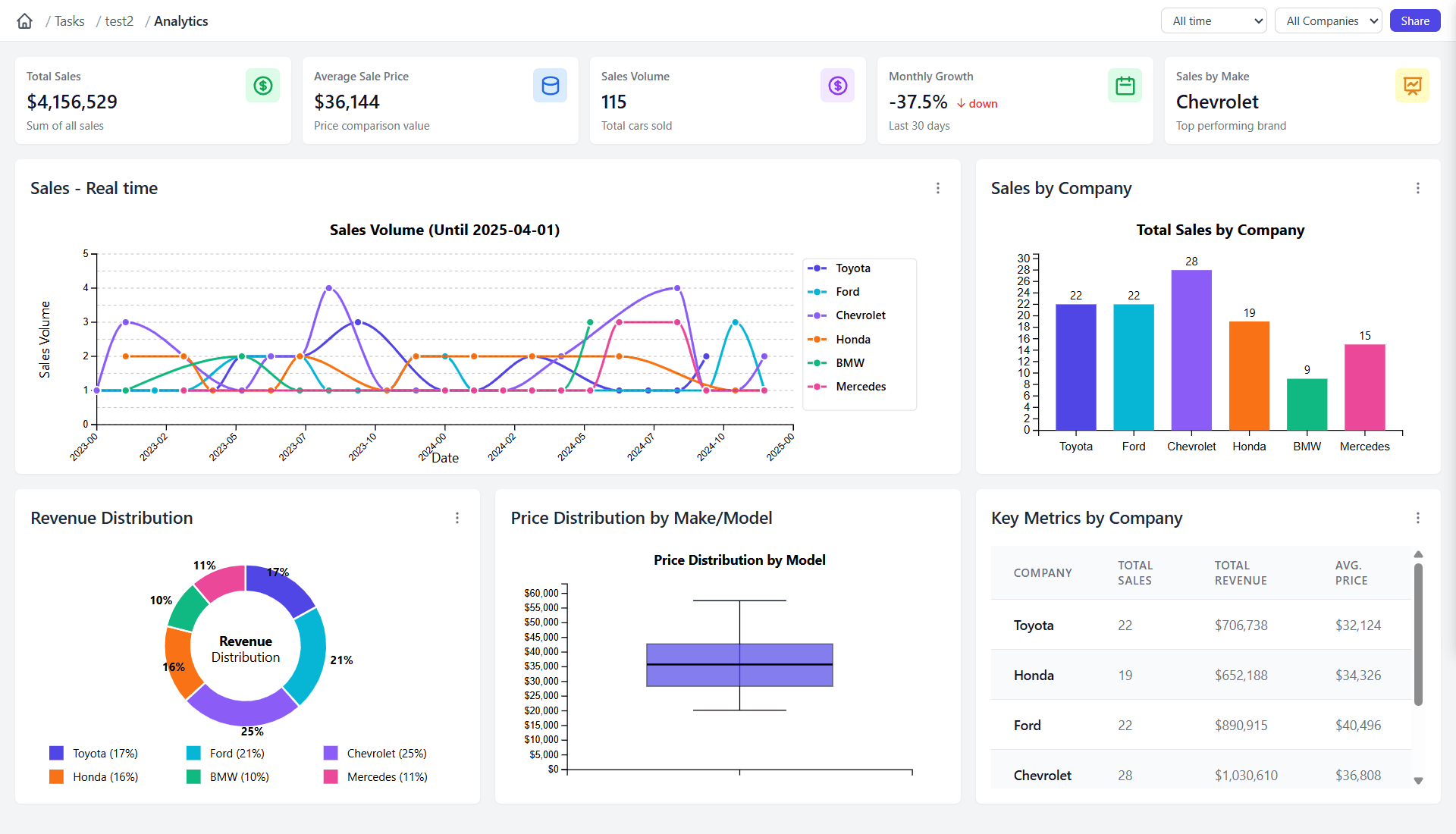Click the box plot purple box
The image size is (1456, 834).
pos(739,665)
